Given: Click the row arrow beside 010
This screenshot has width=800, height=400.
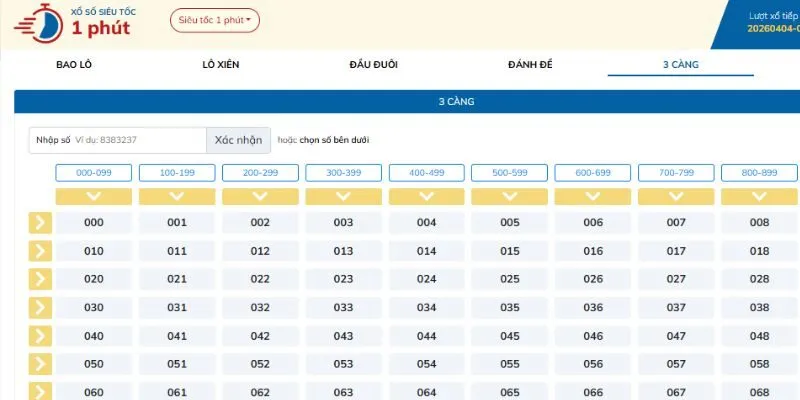Looking at the screenshot, I should click(x=40, y=251).
